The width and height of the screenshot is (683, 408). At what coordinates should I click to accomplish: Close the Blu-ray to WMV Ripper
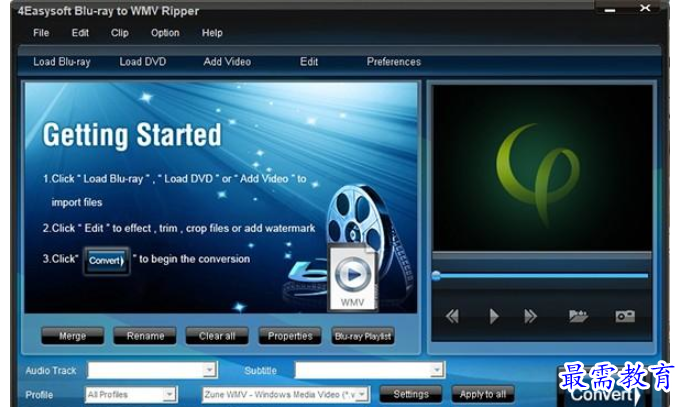tap(645, 8)
